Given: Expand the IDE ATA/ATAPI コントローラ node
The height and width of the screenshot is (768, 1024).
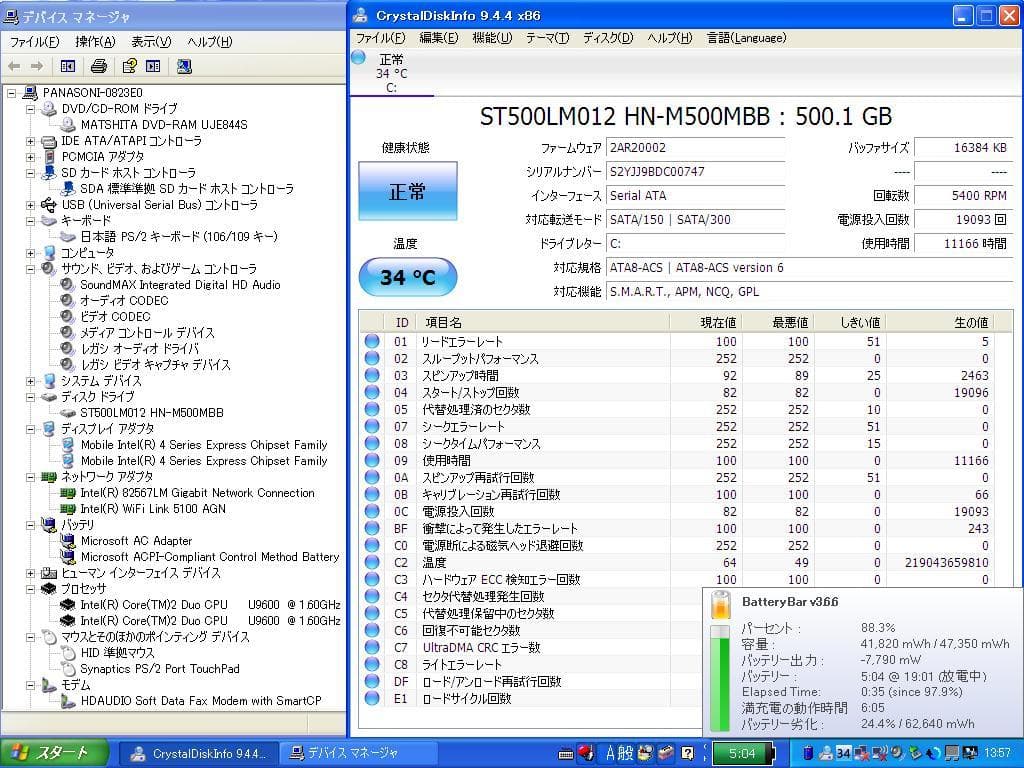Looking at the screenshot, I should point(31,142).
